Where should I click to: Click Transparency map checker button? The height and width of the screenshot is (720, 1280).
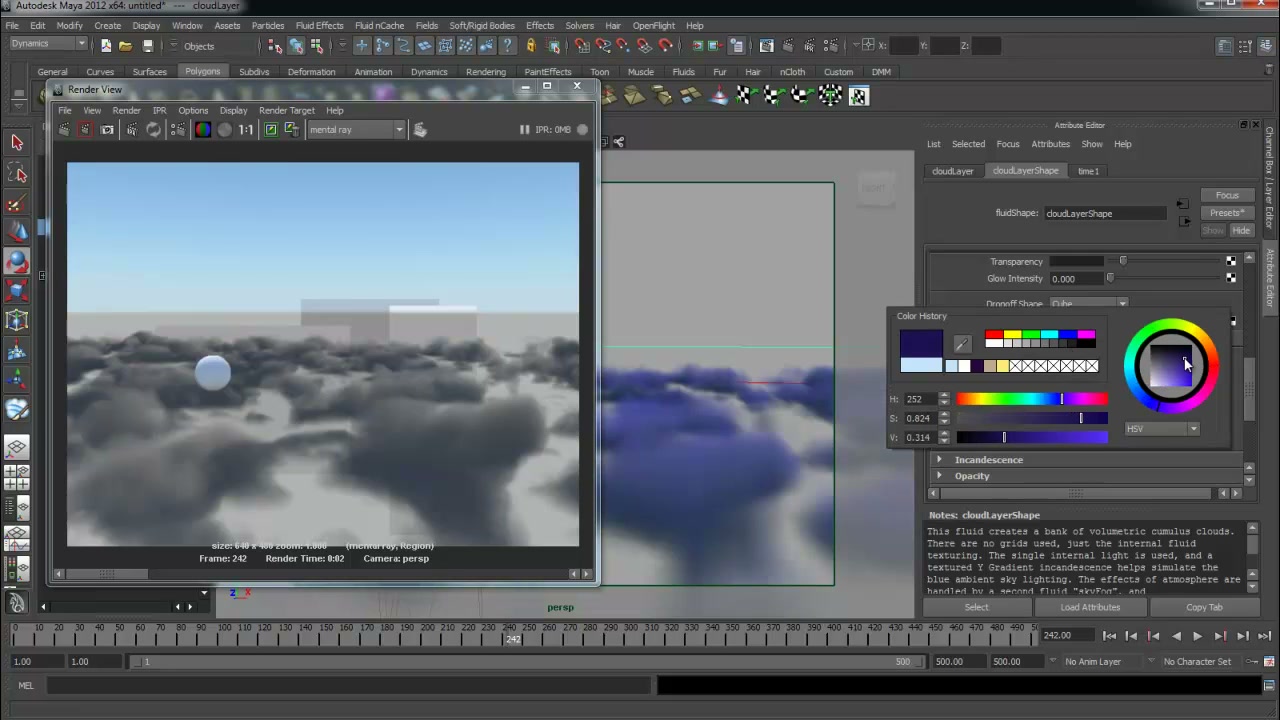[x=1231, y=262]
